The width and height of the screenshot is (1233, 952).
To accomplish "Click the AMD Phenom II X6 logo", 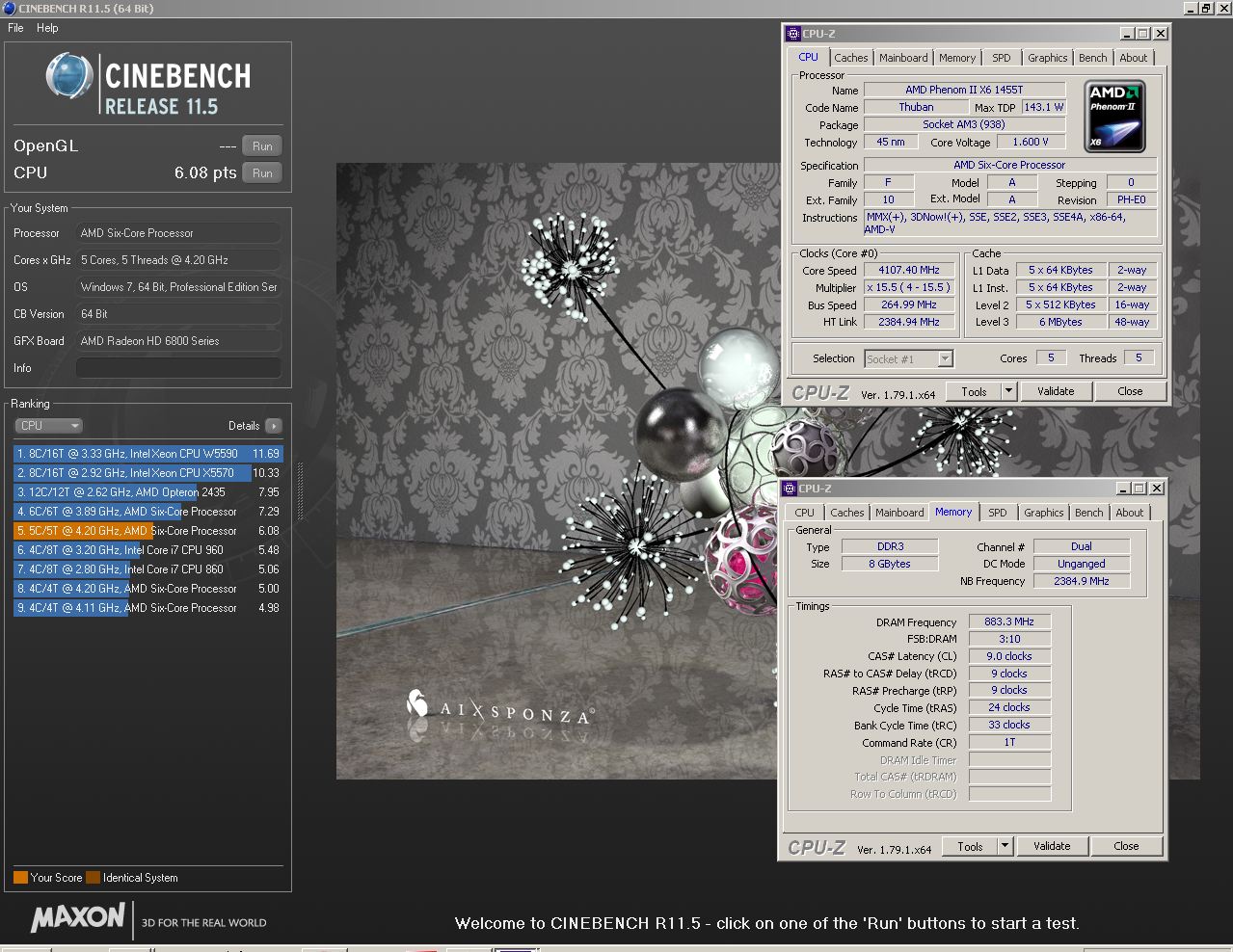I will [x=1114, y=117].
